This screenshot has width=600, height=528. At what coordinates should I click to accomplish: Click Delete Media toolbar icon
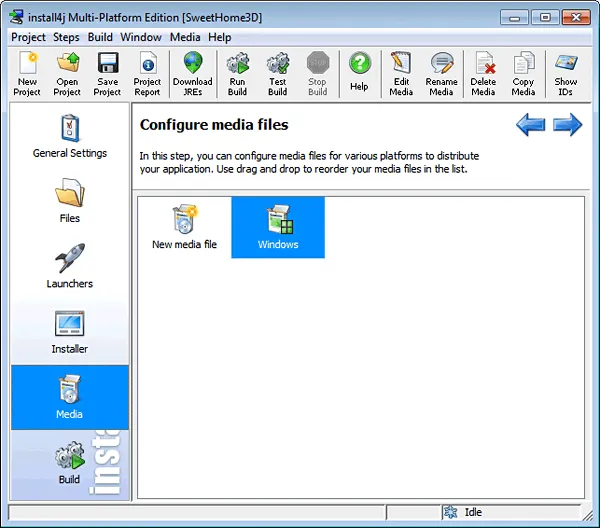tap(483, 74)
